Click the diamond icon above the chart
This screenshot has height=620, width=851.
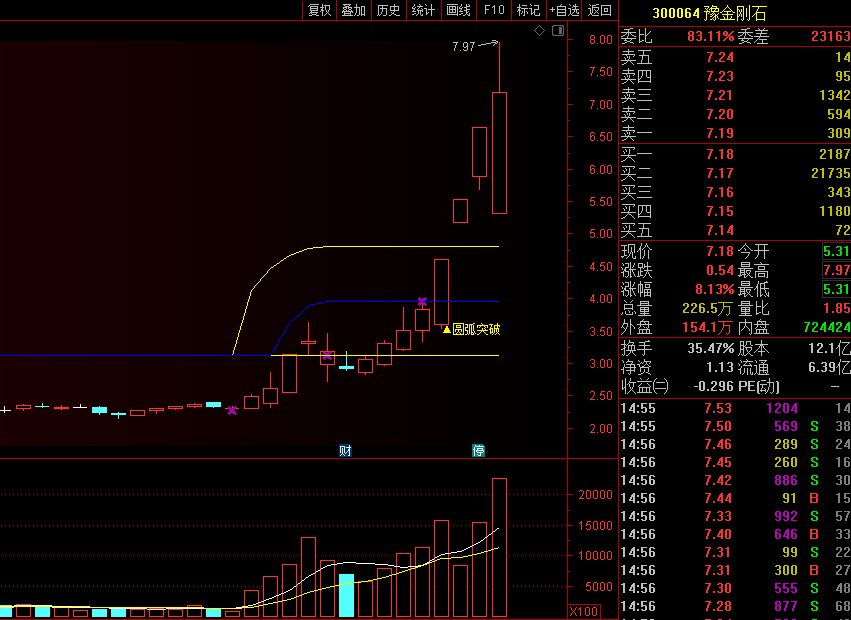[539, 31]
